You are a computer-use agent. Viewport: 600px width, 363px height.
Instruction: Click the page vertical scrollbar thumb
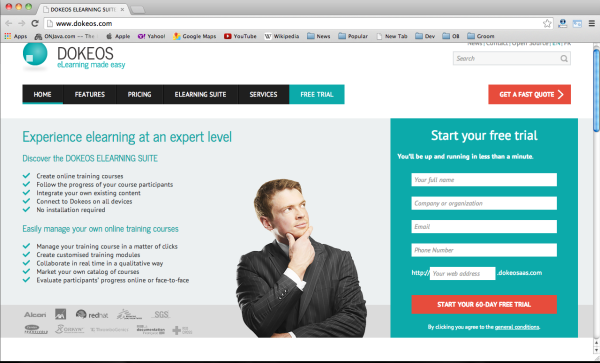596,90
